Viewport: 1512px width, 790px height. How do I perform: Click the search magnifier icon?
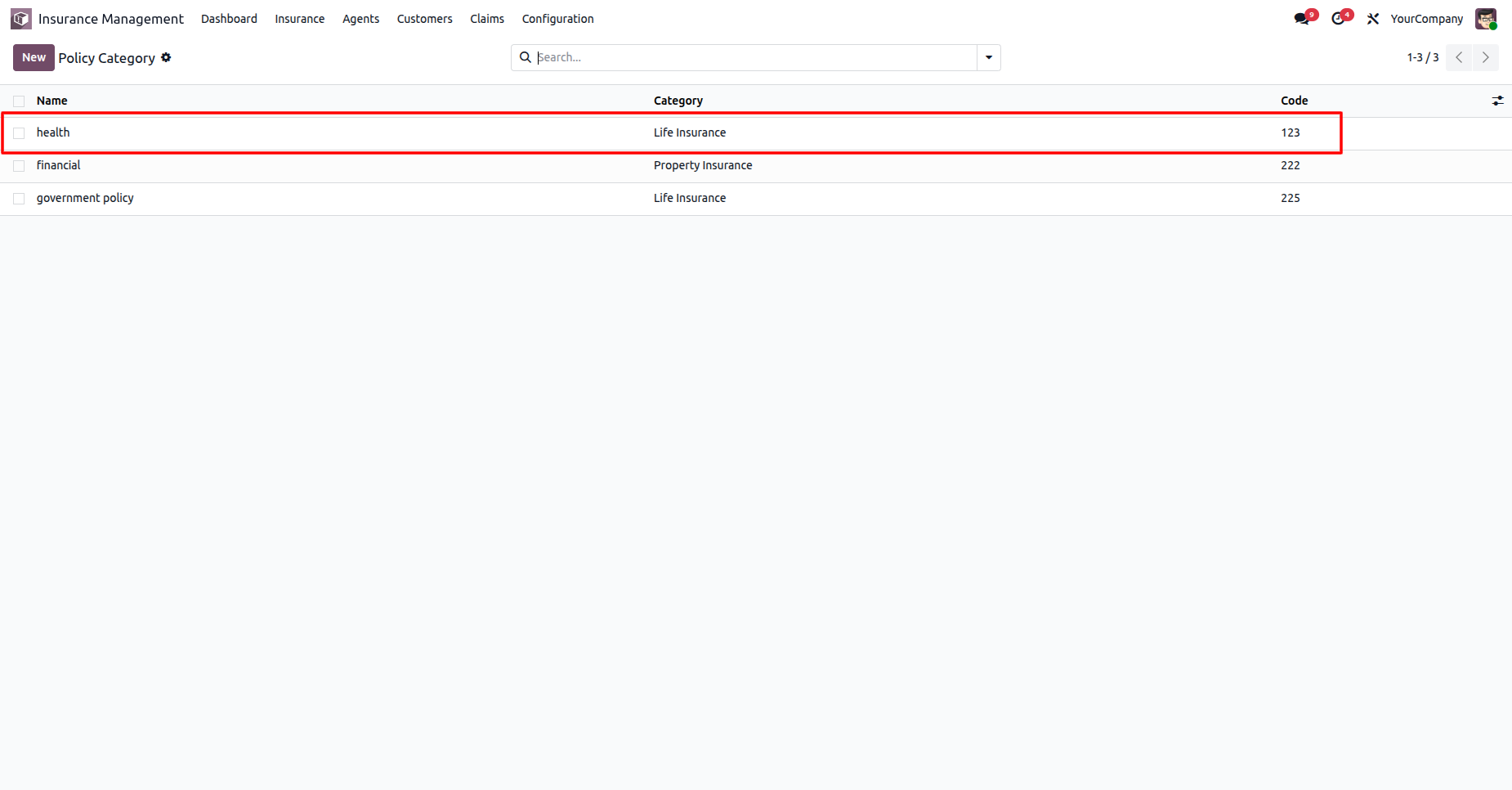(526, 57)
